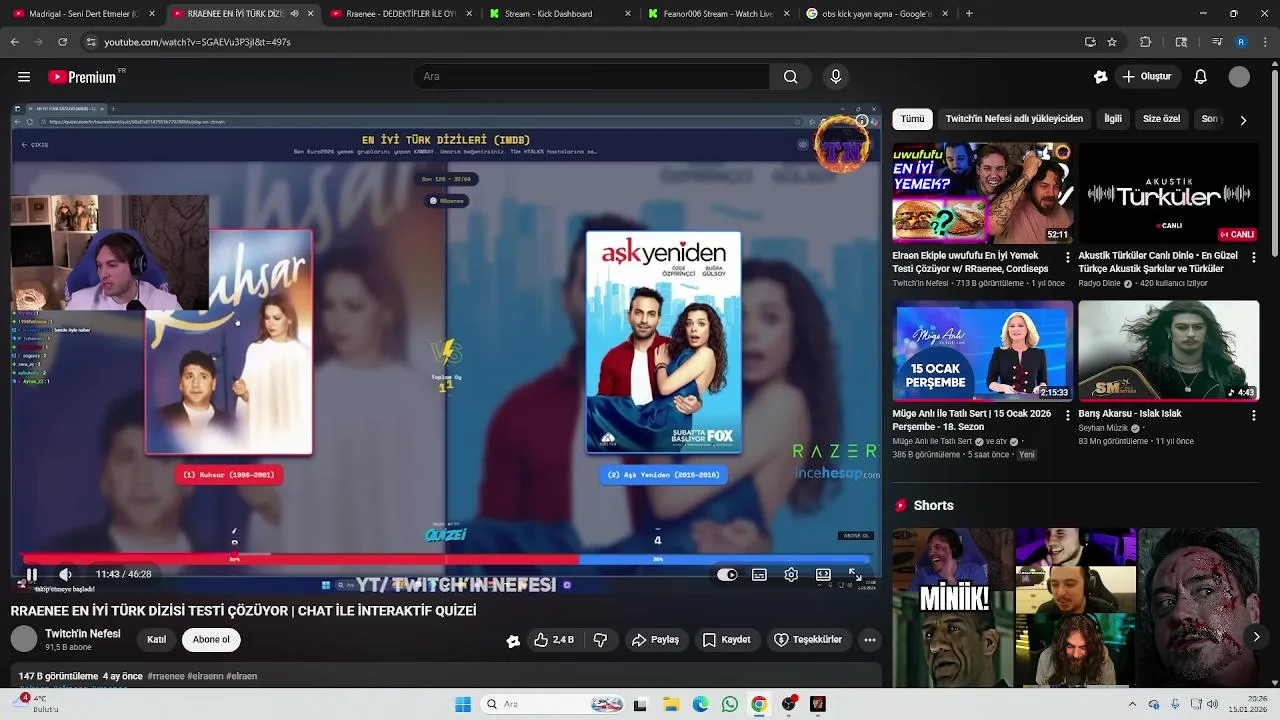Switch to obs kick yayın açma tab

pyautogui.click(x=877, y=14)
